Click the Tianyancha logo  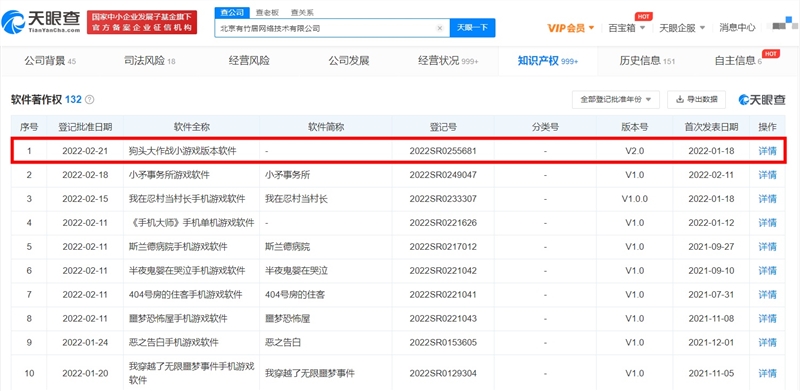(x=41, y=22)
